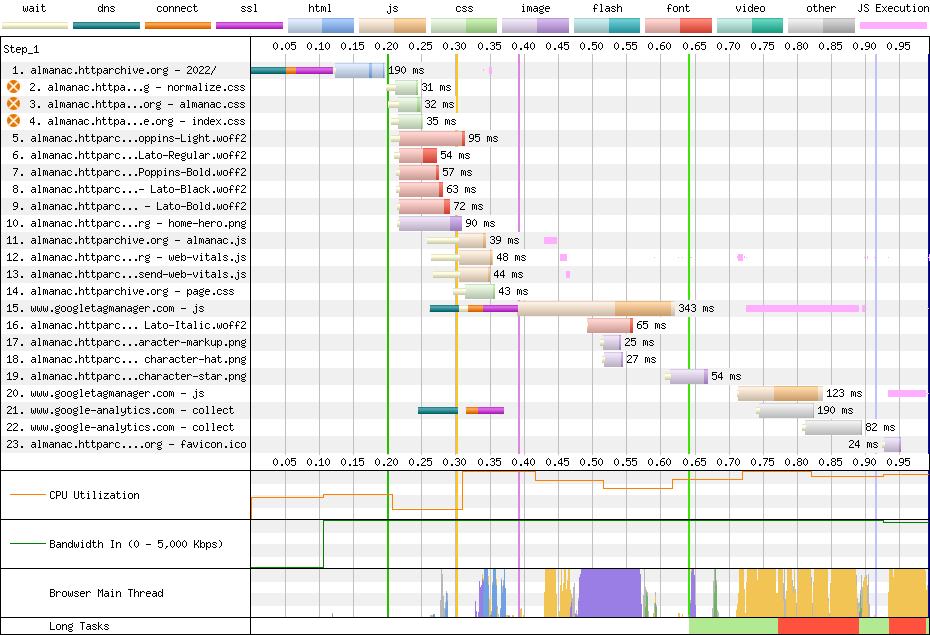Select the ssl legend purple bar
The width and height of the screenshot is (930, 635).
click(249, 25)
